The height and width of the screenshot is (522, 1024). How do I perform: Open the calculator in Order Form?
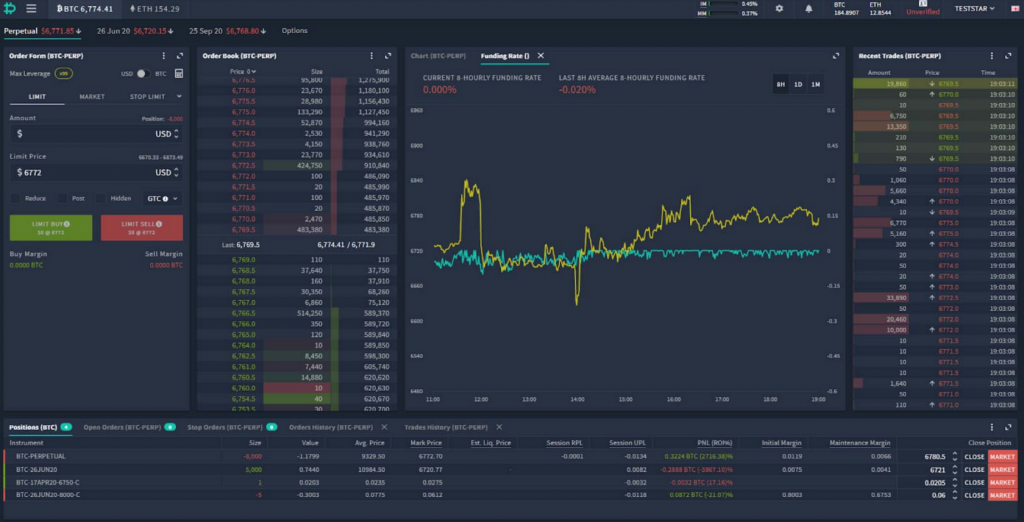click(179, 74)
